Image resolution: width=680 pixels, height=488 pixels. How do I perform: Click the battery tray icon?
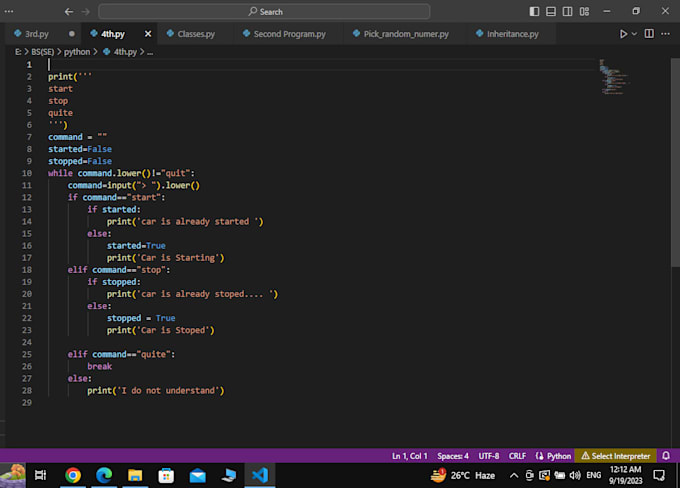(559, 475)
